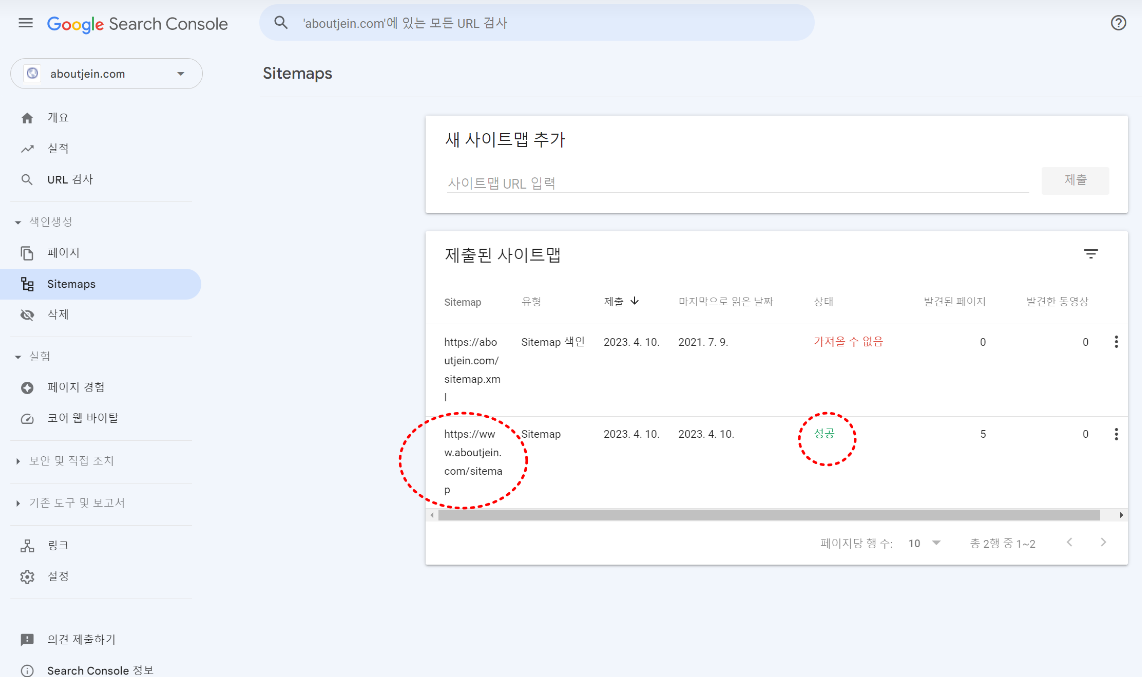Open the hamburger navigation menu
Image resolution: width=1142 pixels, height=677 pixels.
click(x=25, y=23)
